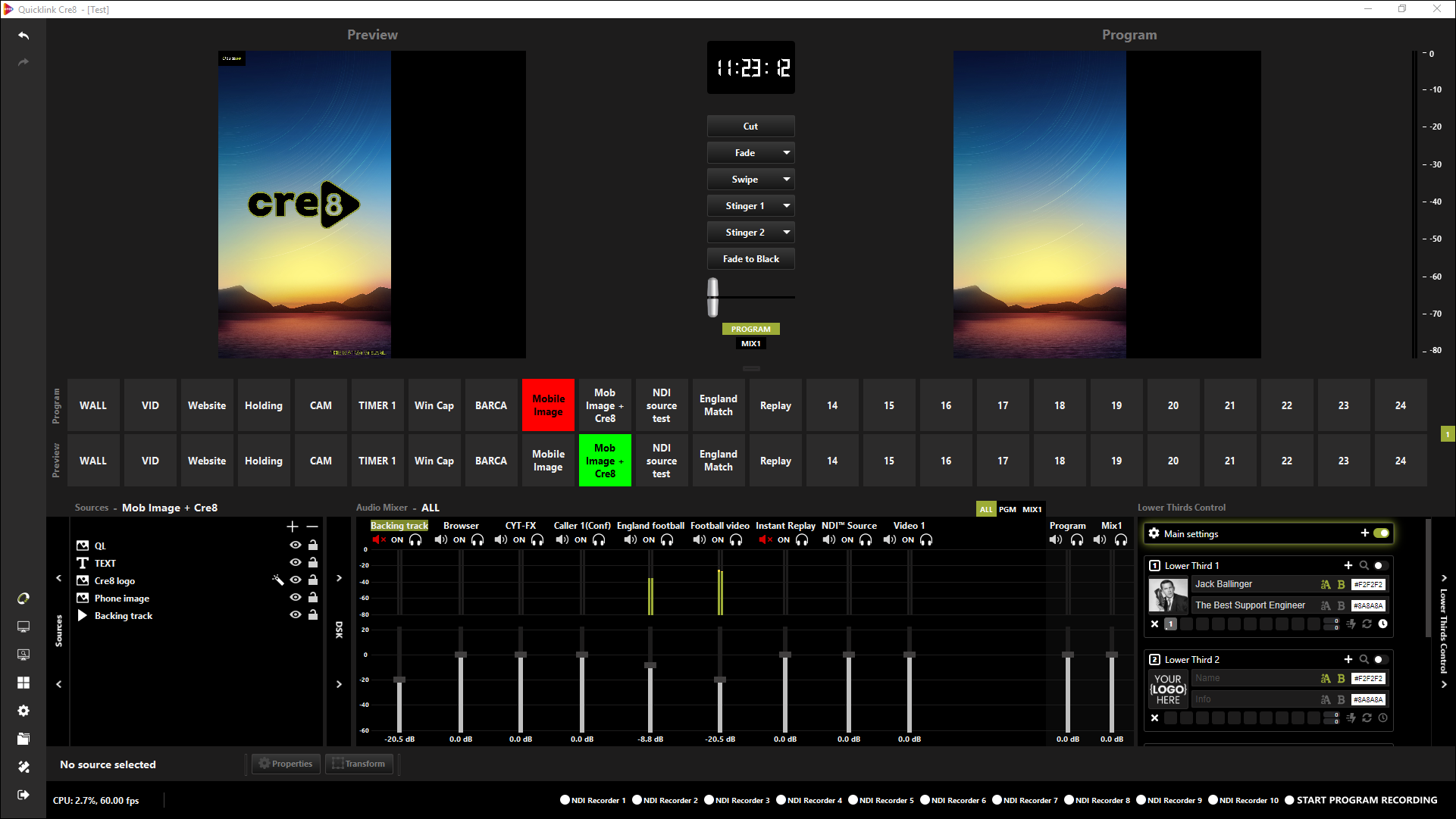Image resolution: width=1456 pixels, height=819 pixels.
Task: Enable NDI Recorder 1 radio button
Action: (x=565, y=800)
